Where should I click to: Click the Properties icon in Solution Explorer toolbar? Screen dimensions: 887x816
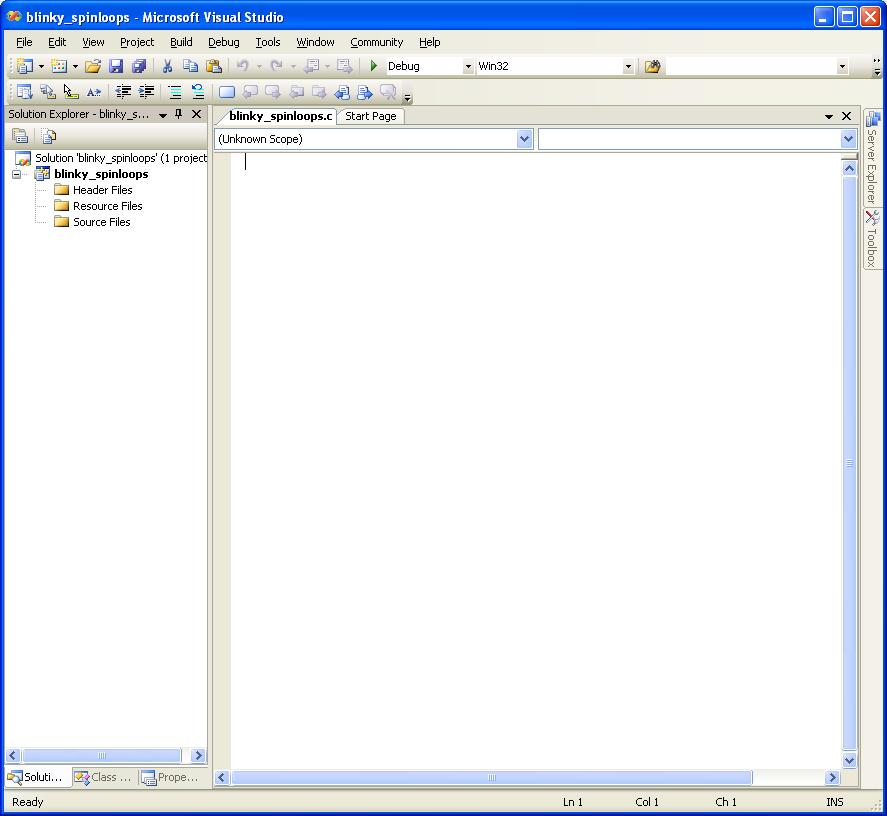[x=21, y=136]
